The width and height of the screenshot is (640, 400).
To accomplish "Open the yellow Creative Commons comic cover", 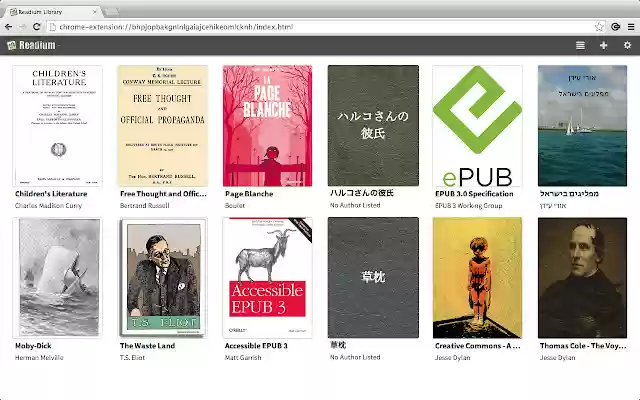I will tap(477, 278).
